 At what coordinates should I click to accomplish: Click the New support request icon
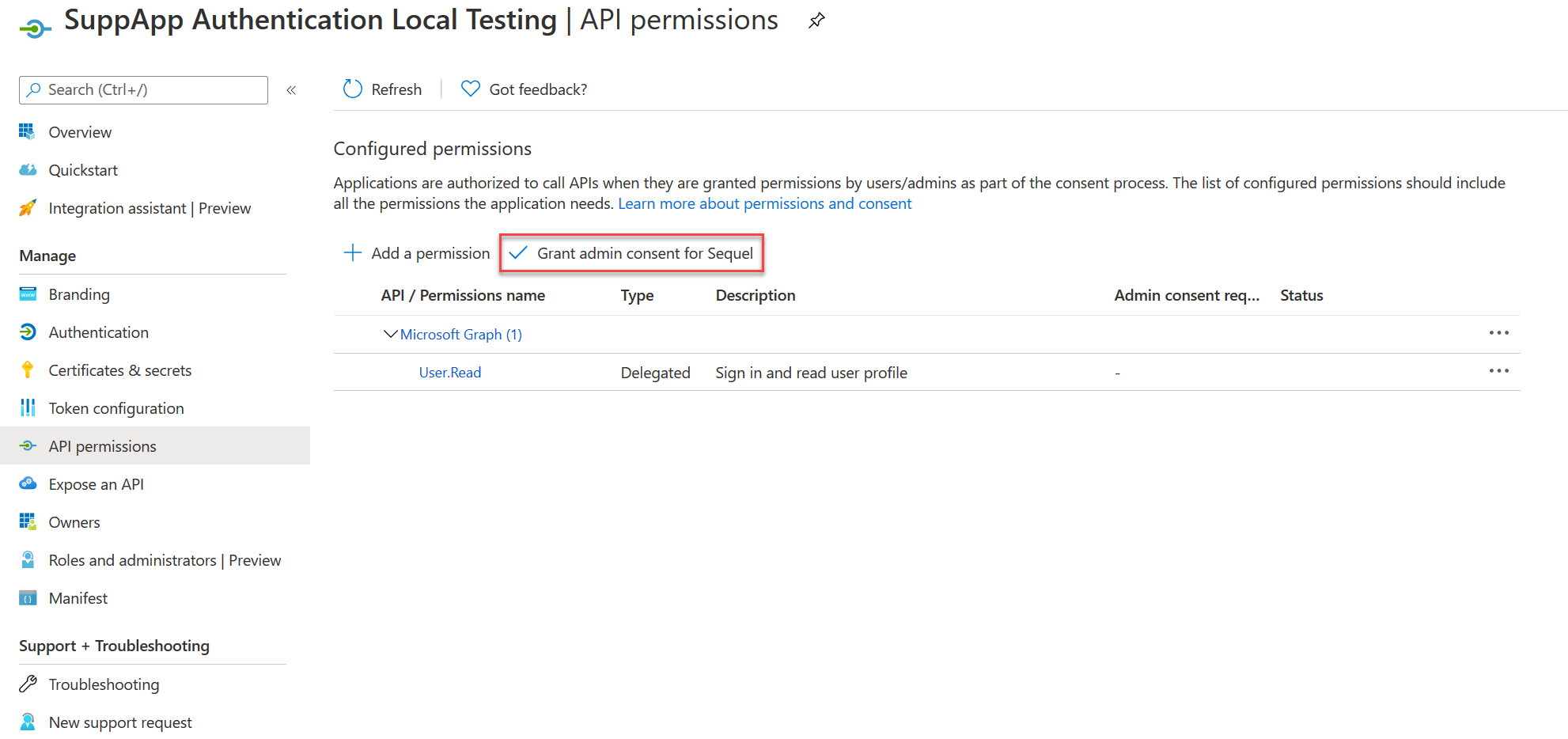tap(28, 722)
